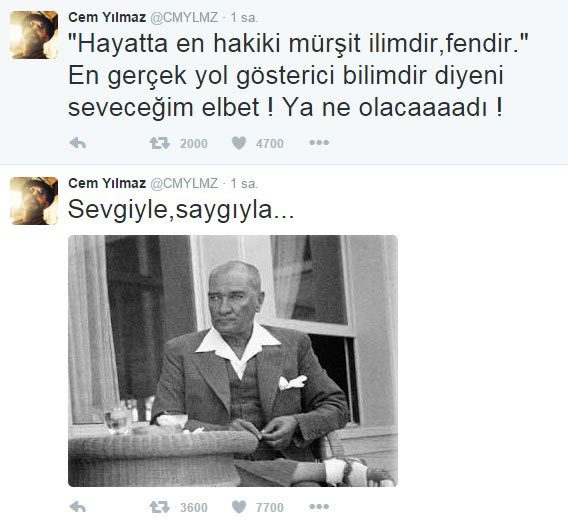568x522 pixels.
Task: Open the 7700 likes count
Action: coord(270,508)
